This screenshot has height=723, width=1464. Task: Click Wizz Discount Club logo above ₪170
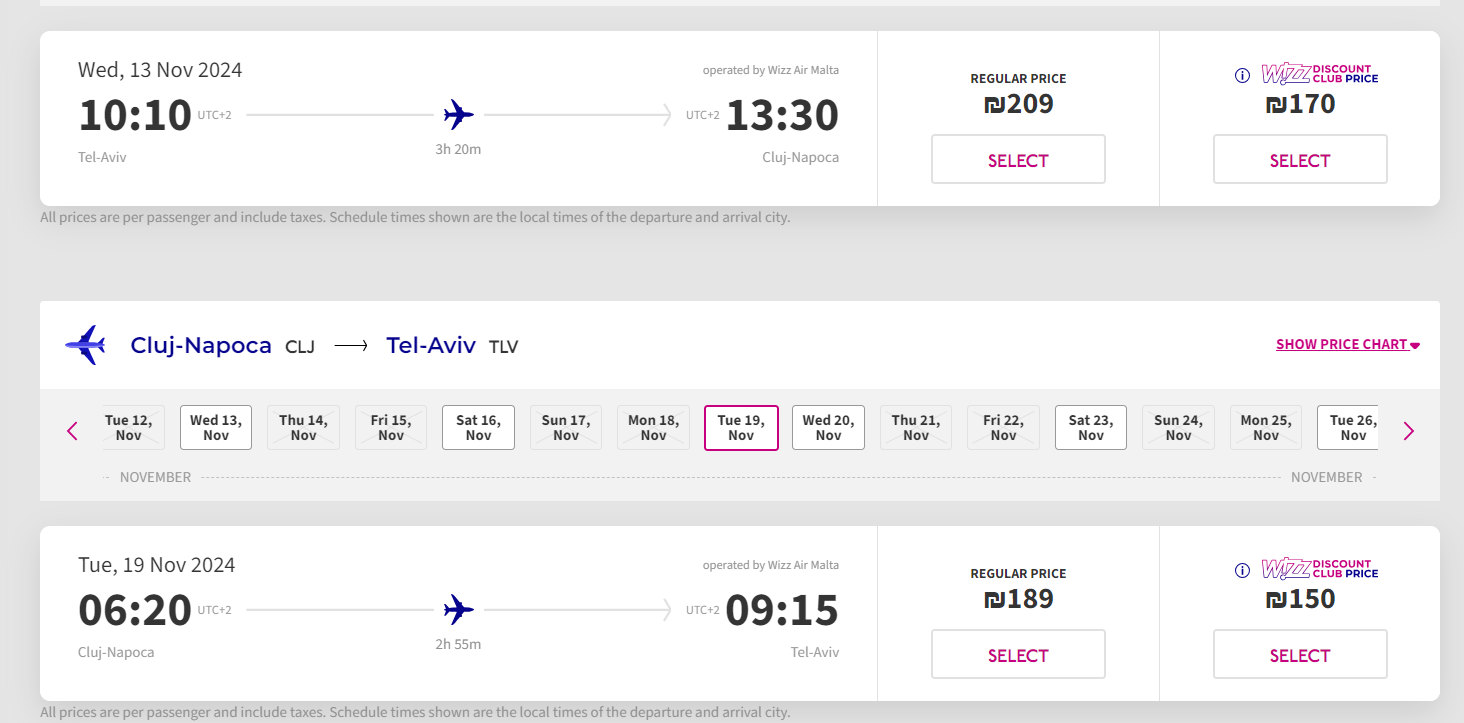pyautogui.click(x=1319, y=74)
